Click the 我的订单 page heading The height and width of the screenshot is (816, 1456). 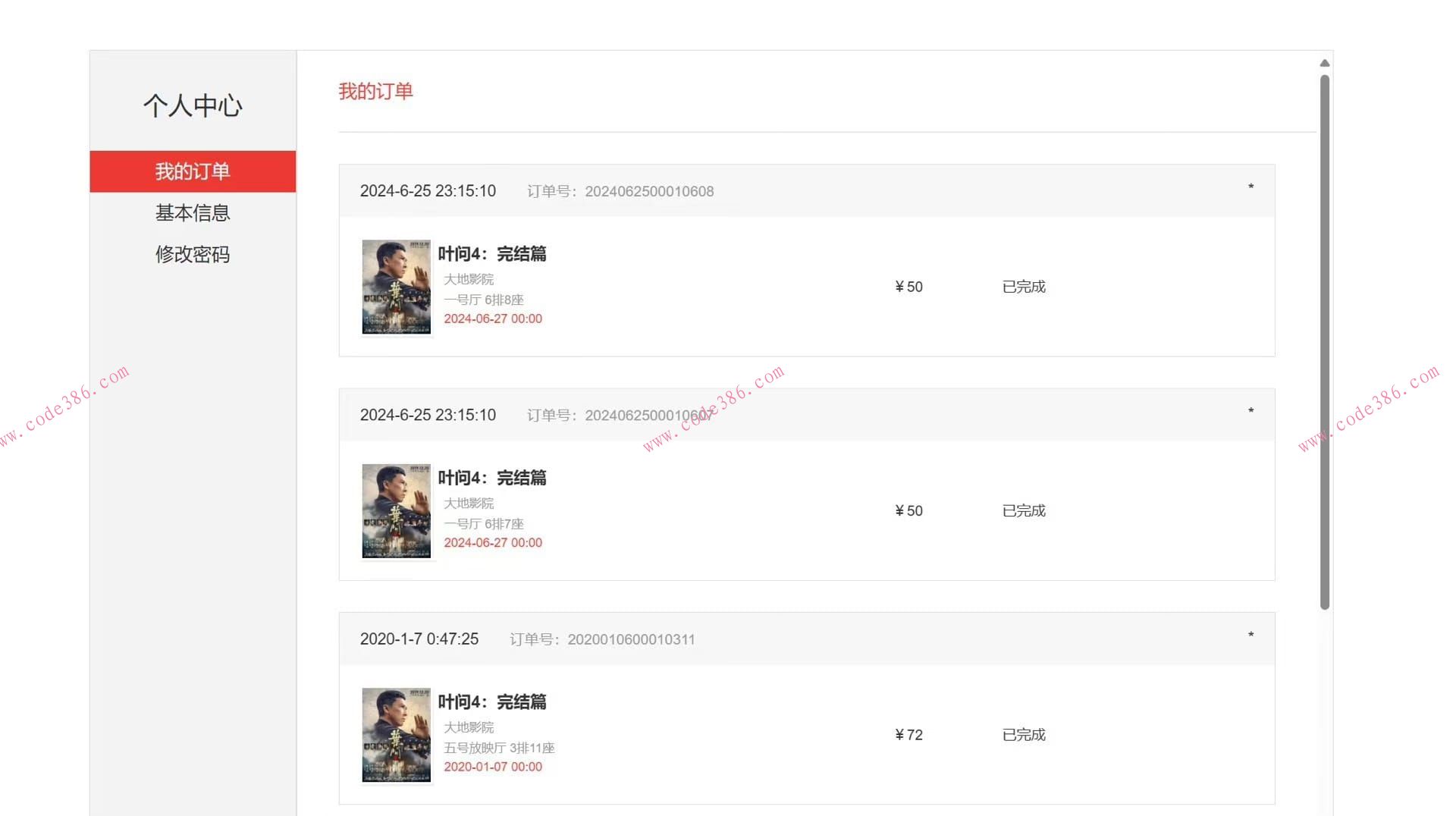click(375, 92)
